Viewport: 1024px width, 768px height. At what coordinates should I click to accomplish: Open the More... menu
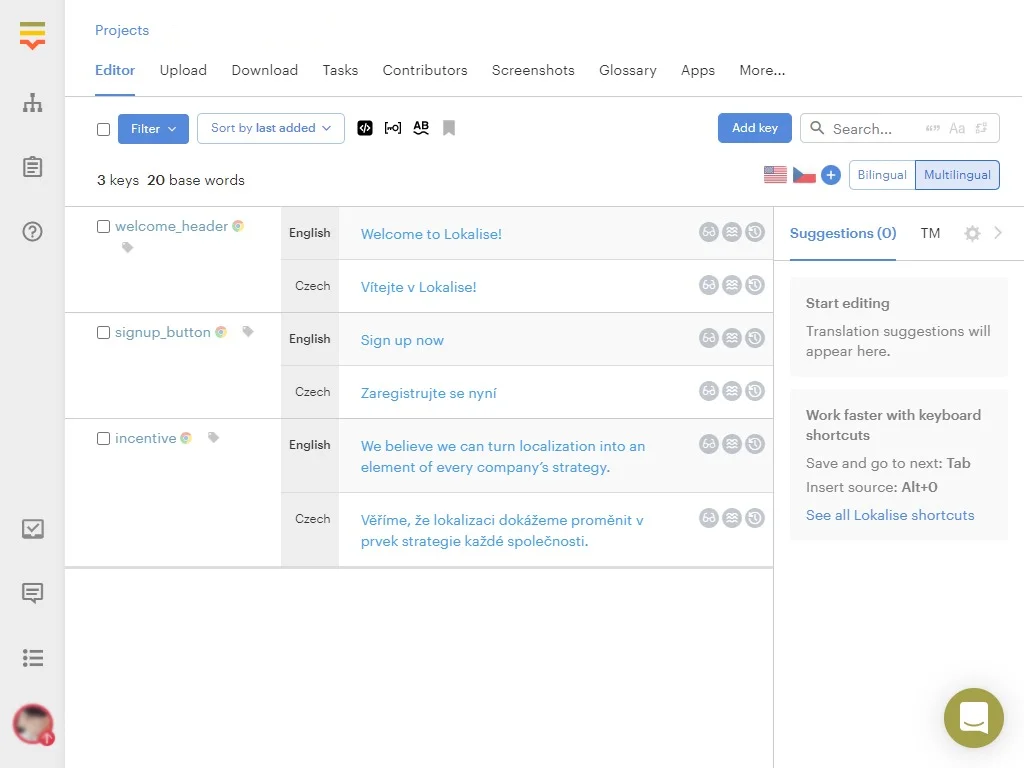[x=762, y=70]
